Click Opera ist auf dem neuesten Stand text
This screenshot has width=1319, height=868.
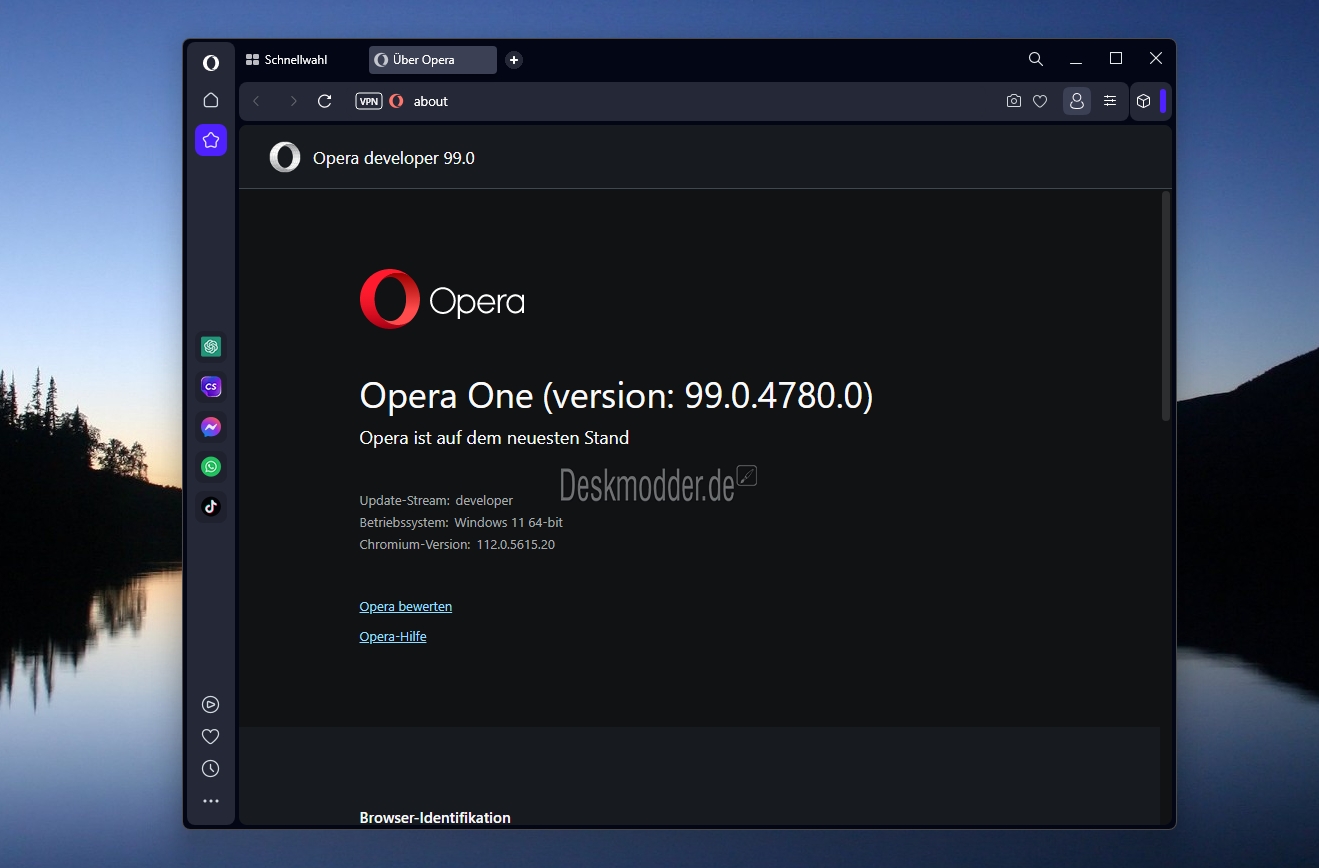(x=494, y=438)
